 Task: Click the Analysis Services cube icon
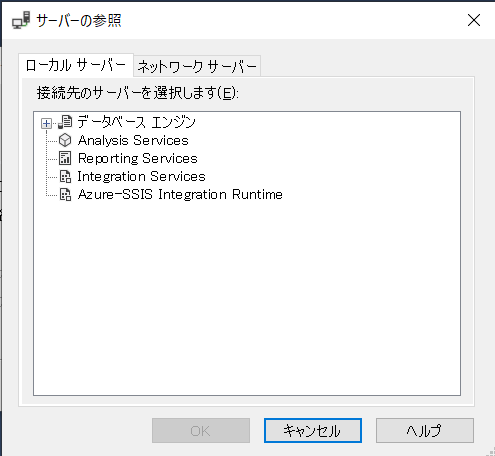click(65, 140)
